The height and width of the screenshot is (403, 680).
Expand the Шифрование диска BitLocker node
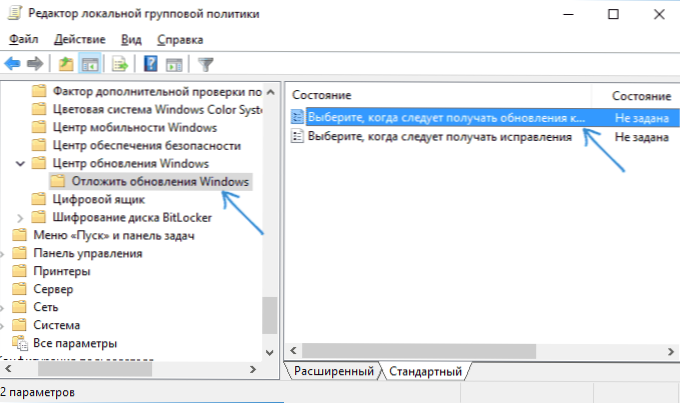pyautogui.click(x=20, y=217)
